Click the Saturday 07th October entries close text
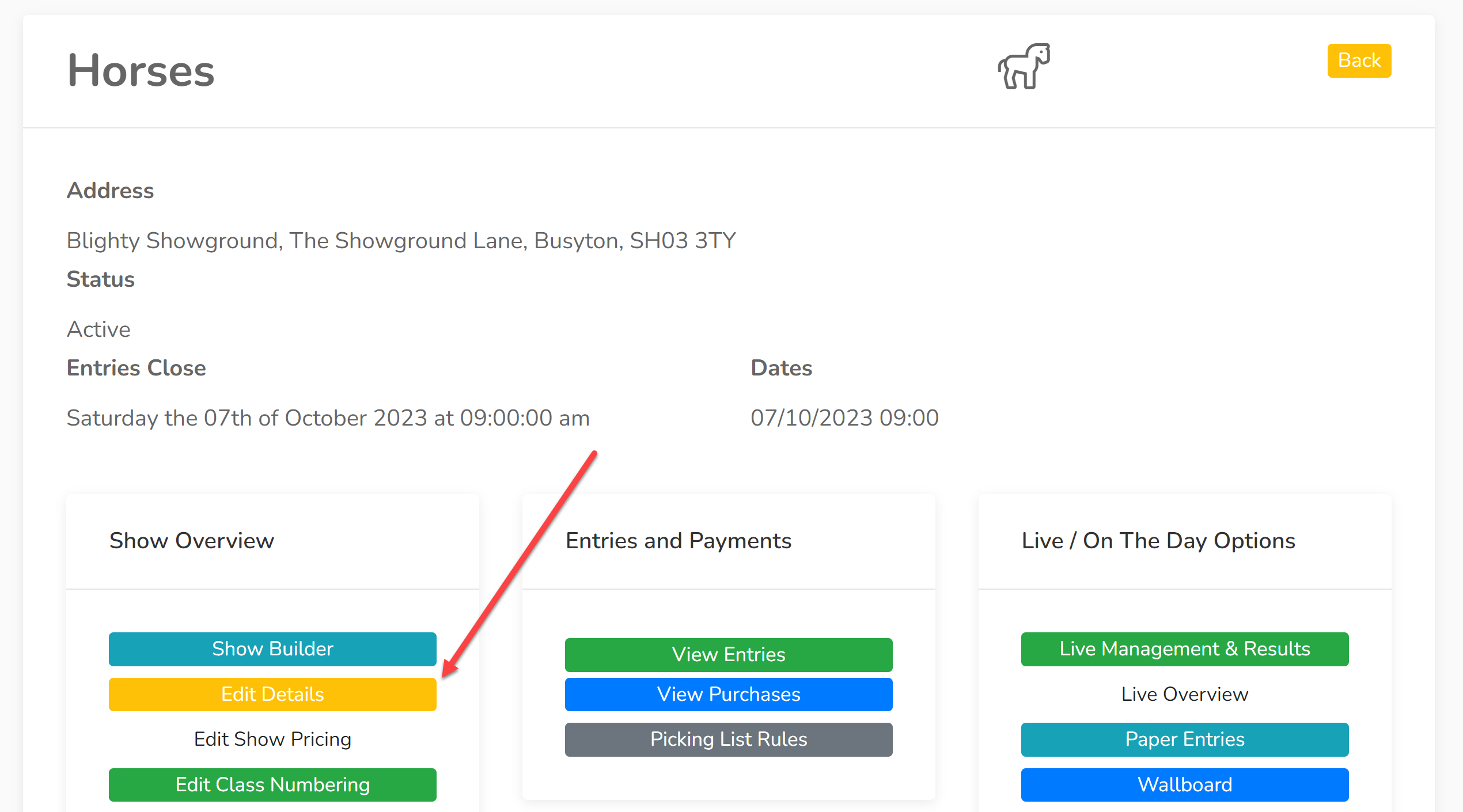Image resolution: width=1463 pixels, height=812 pixels. pos(328,418)
